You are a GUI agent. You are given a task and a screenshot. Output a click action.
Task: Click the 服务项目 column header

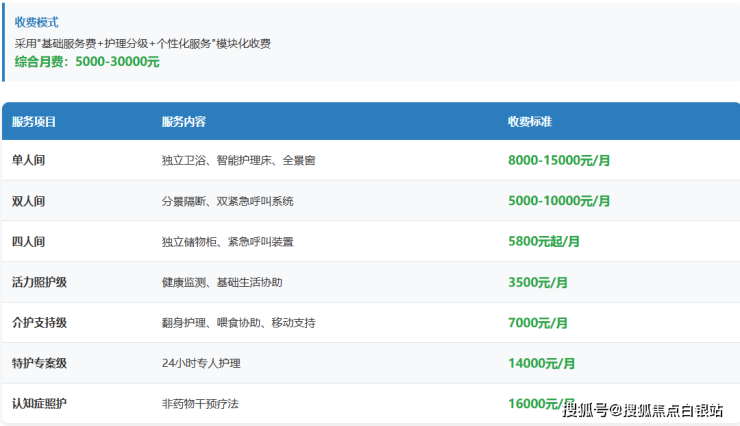[34, 122]
